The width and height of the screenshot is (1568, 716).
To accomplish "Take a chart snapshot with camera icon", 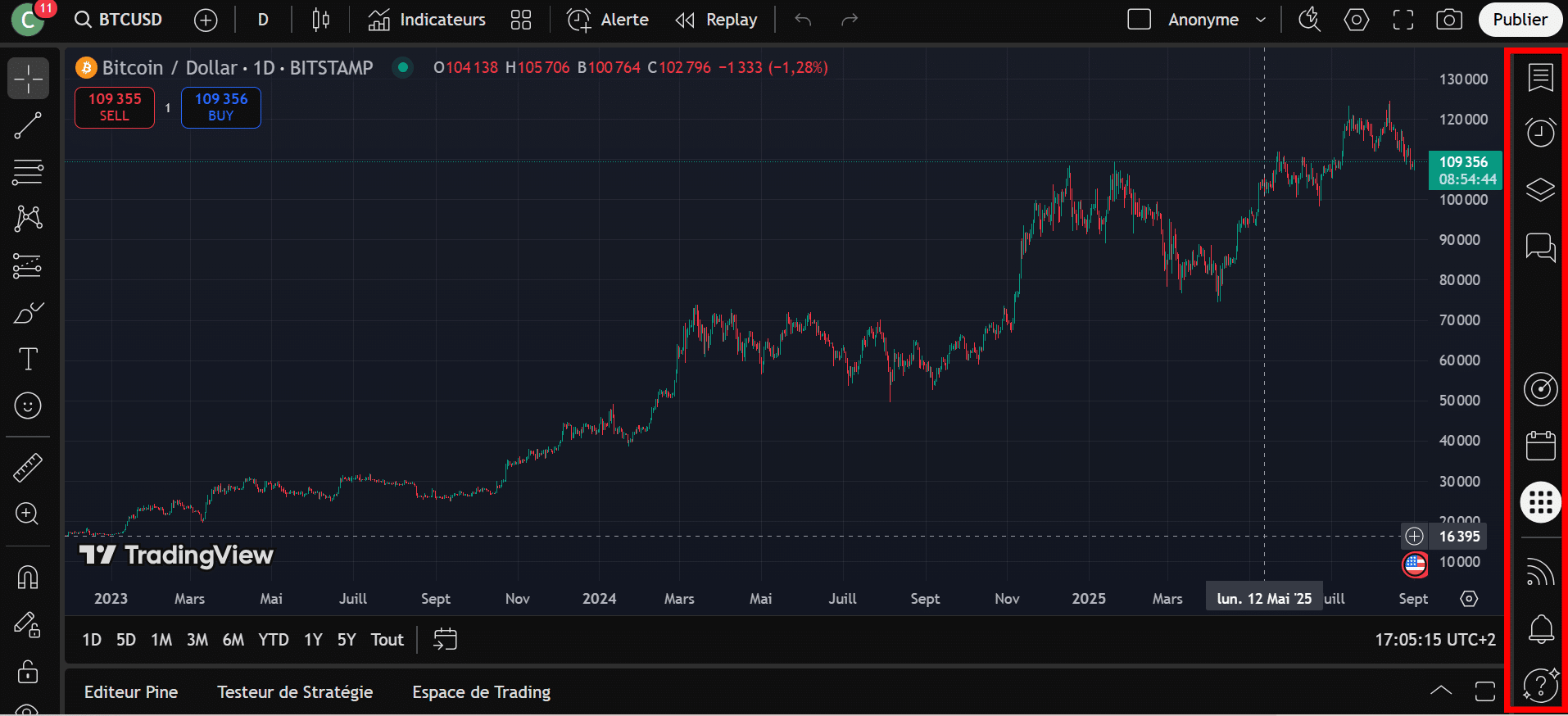I will 1448,20.
